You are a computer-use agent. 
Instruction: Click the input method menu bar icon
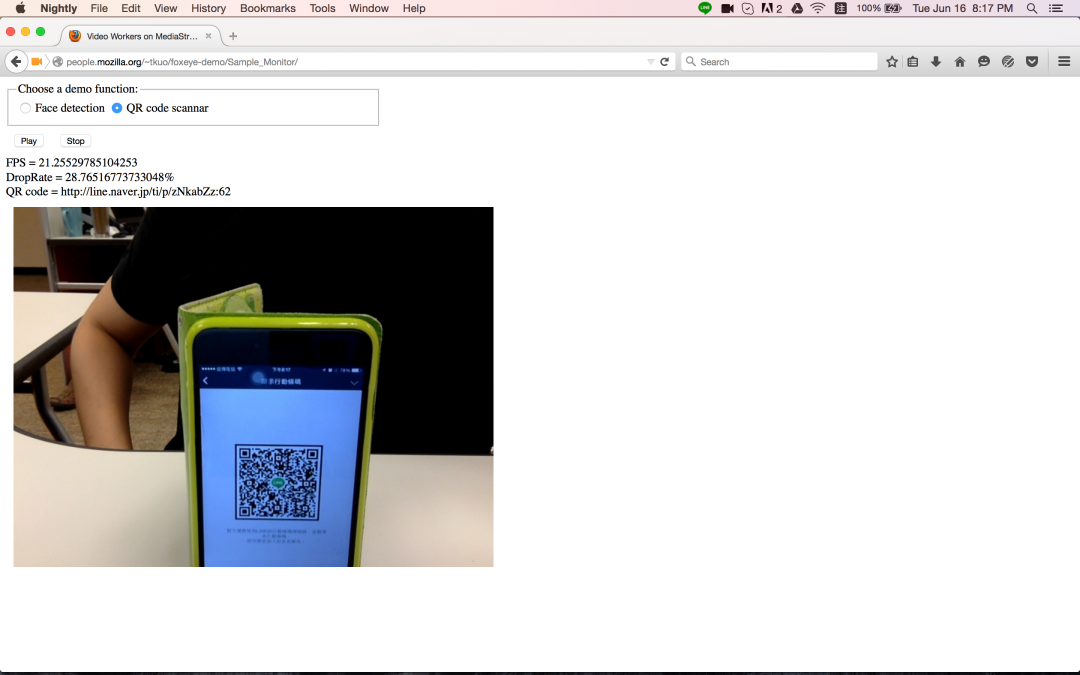tap(840, 8)
